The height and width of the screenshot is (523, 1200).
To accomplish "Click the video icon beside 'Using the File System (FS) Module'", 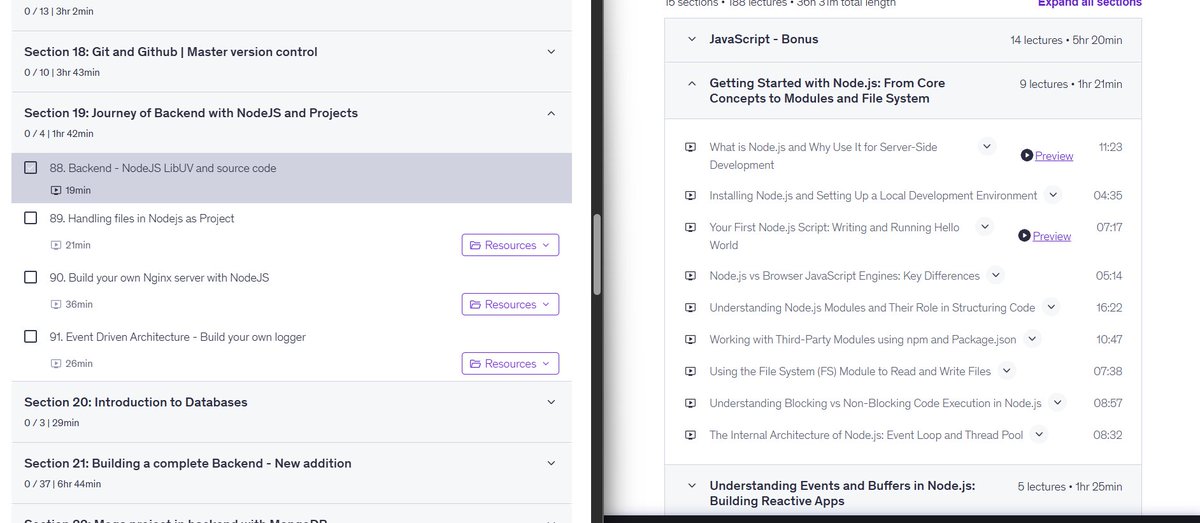I will [690, 371].
